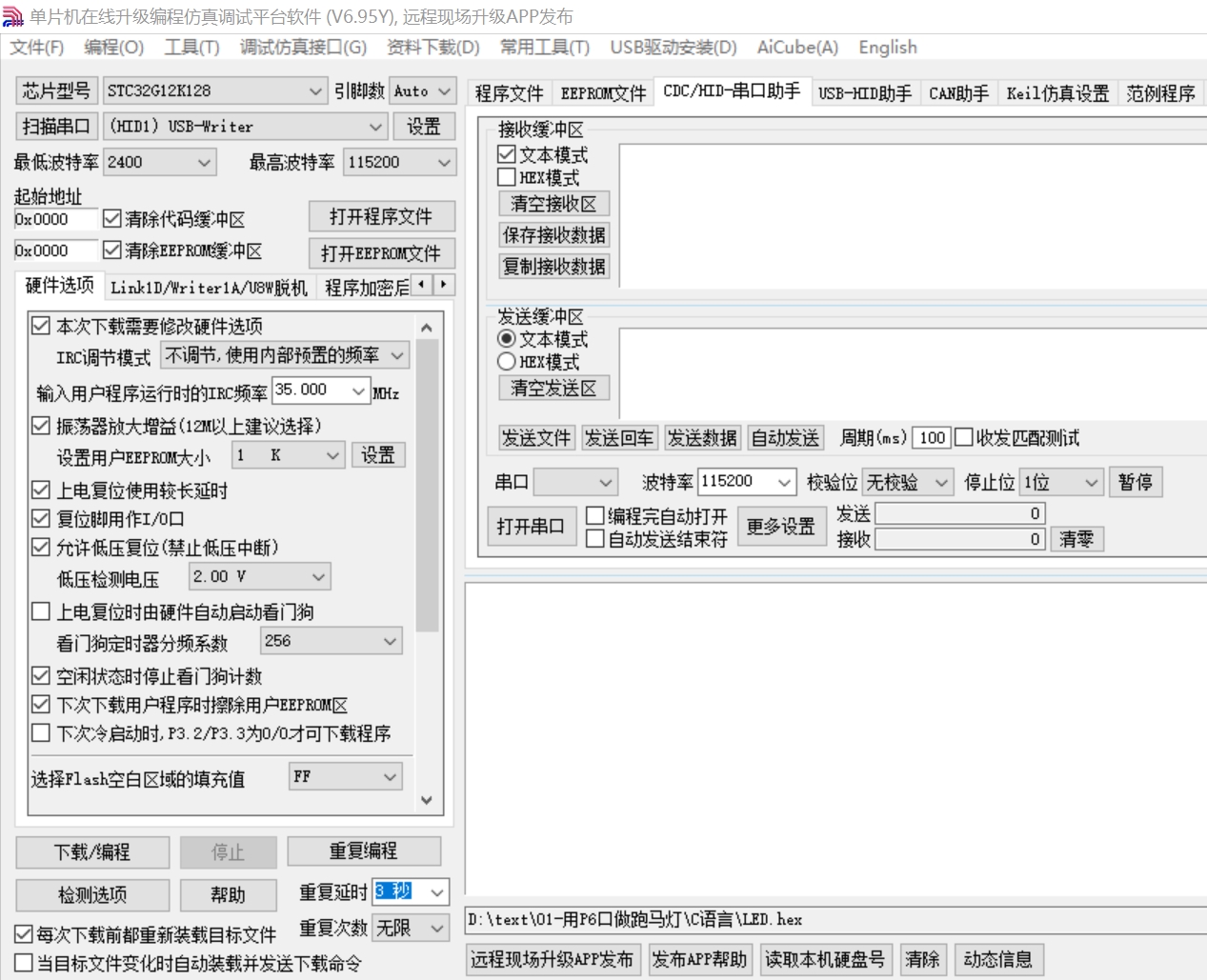Screen dimensions: 1207x980
Task: Select send buffer HEX模式 radio button
Action: click(x=507, y=362)
